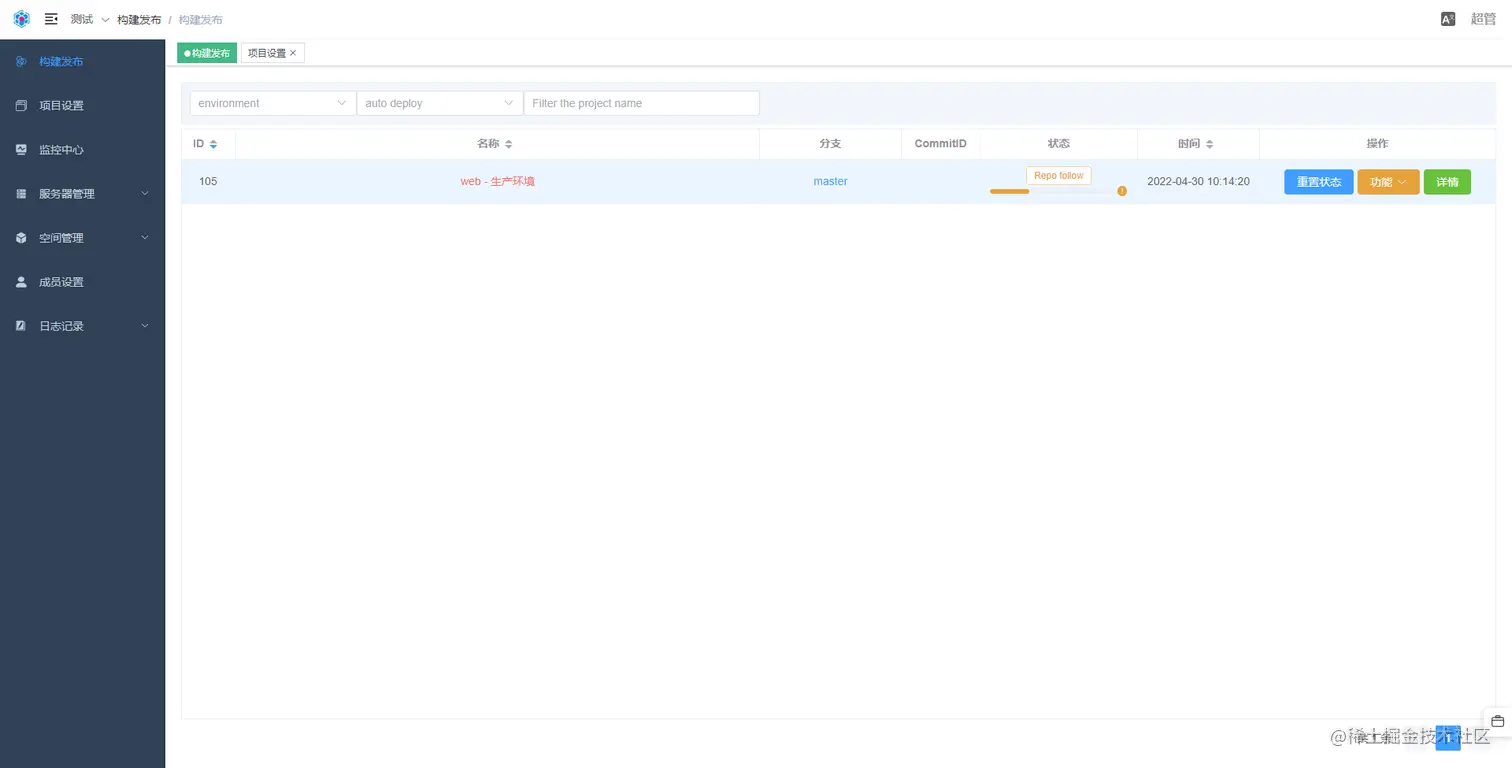
Task: Select the 服务器管理 server icon
Action: point(20,193)
